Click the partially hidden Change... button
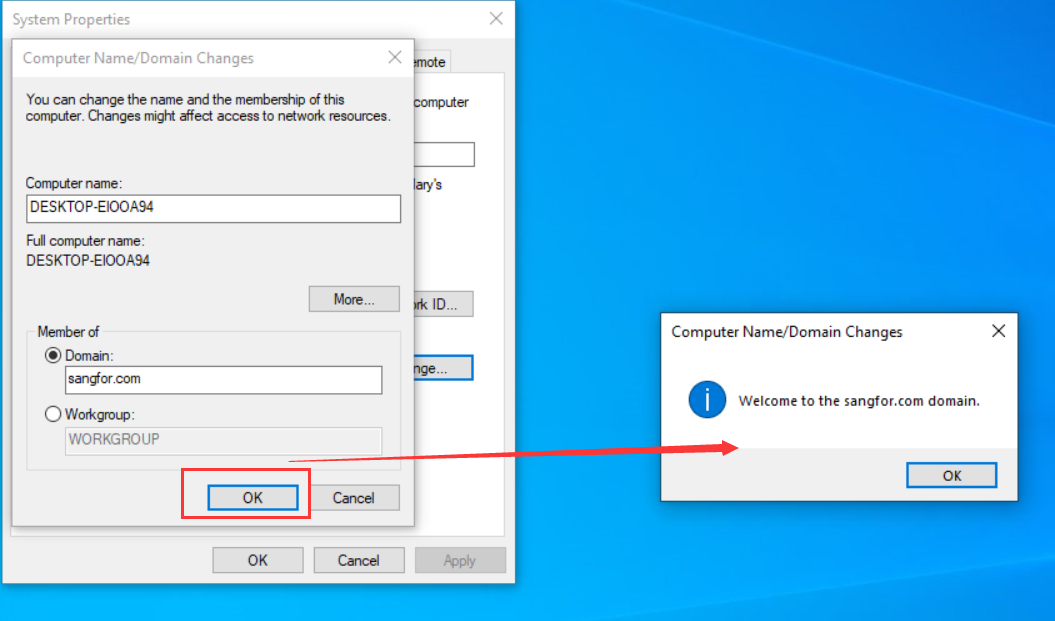Screen dimensions: 1055x621 [443, 368]
